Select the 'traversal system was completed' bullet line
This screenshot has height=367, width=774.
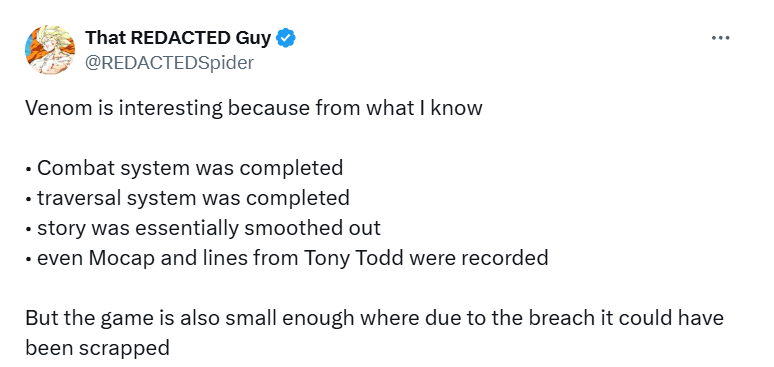pyautogui.click(x=188, y=198)
